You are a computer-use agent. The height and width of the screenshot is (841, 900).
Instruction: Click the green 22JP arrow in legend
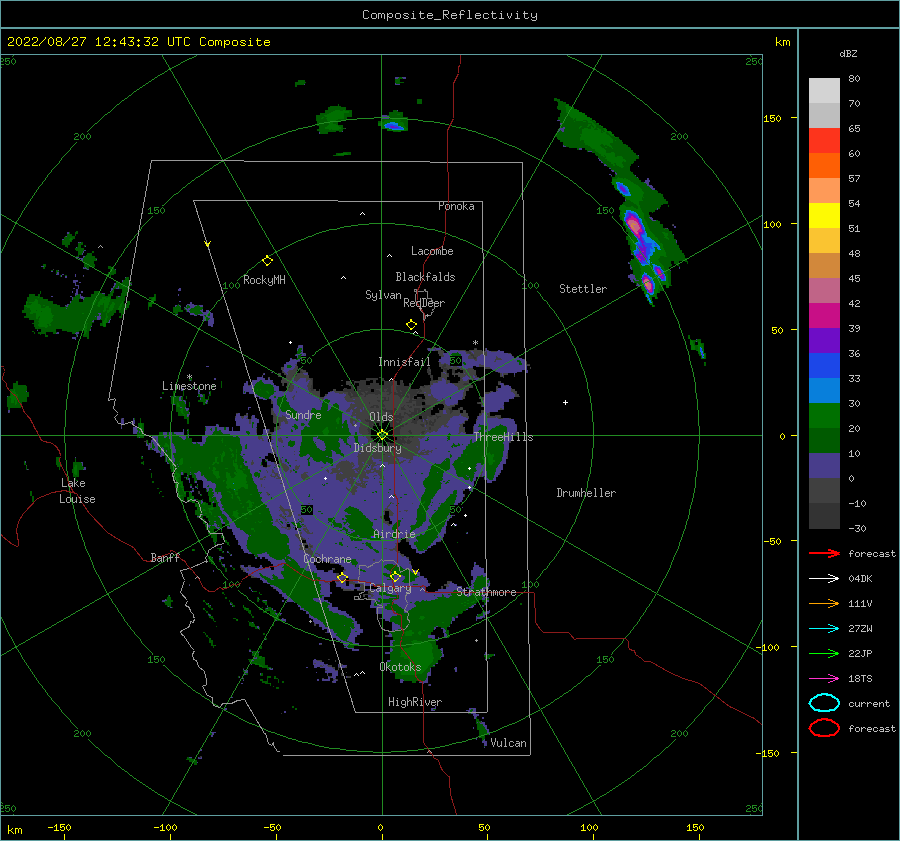pos(824,653)
